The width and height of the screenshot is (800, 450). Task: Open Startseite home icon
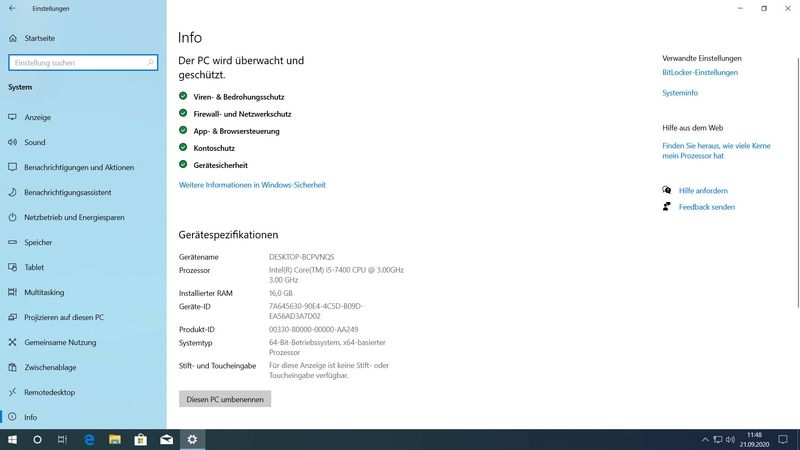13,38
